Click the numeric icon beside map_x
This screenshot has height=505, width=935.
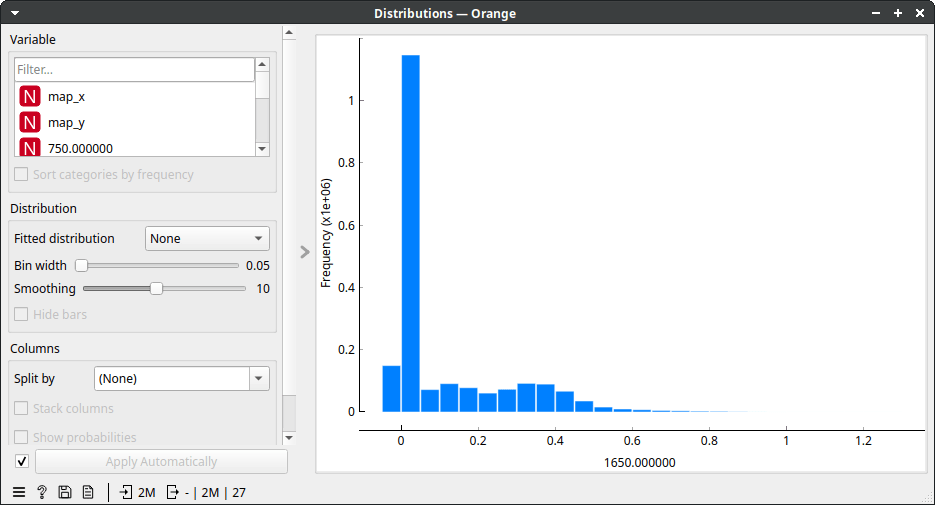coord(30,97)
